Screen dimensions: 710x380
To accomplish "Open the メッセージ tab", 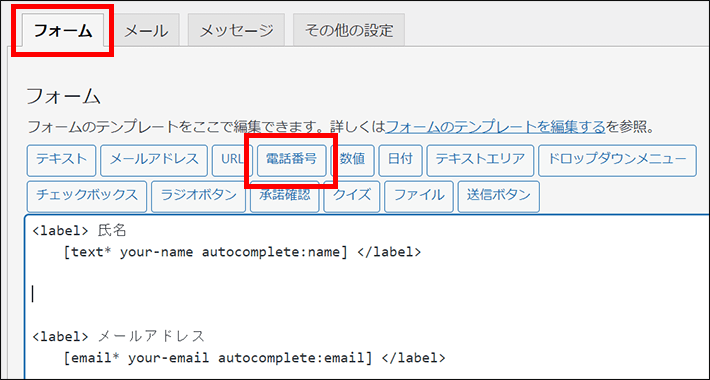I will point(236,30).
